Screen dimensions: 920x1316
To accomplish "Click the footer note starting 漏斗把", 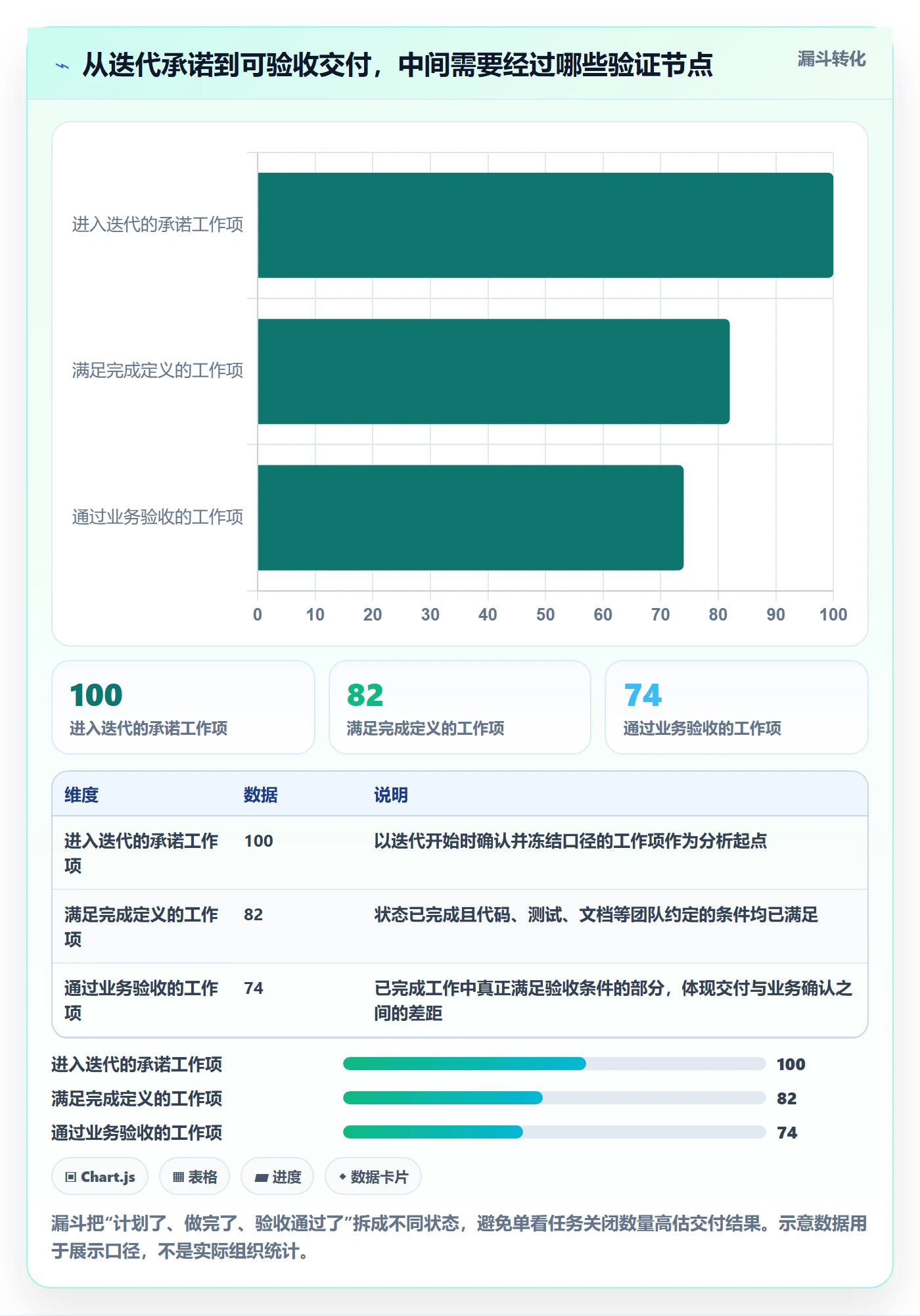I will click(459, 1236).
